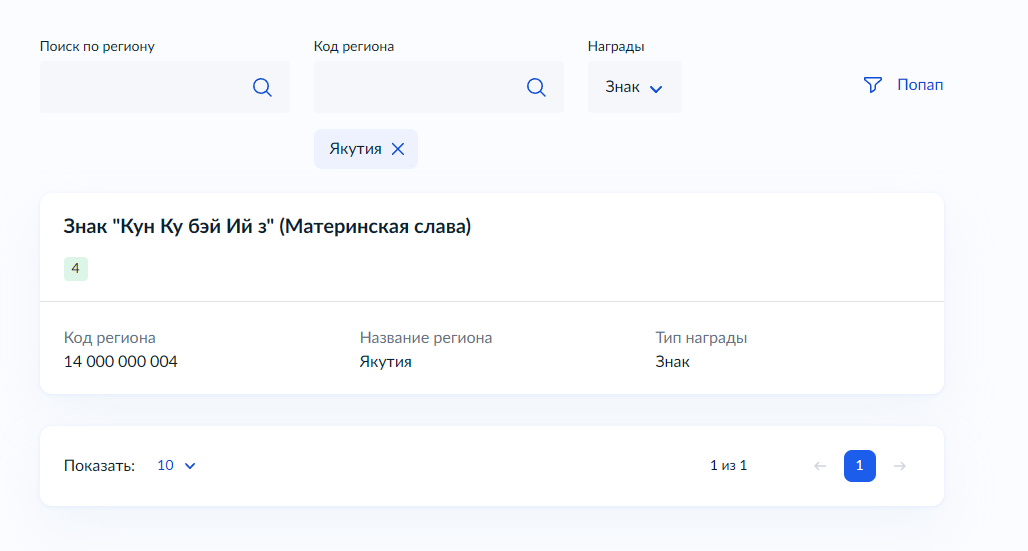This screenshot has width=1028, height=551.
Task: Click the "Поиск по региону" field label
Action: click(x=97, y=46)
